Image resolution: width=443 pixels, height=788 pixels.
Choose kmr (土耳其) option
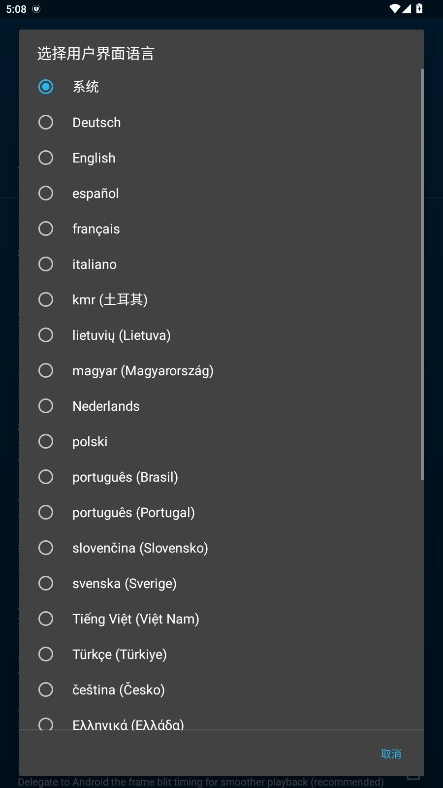pyautogui.click(x=221, y=300)
